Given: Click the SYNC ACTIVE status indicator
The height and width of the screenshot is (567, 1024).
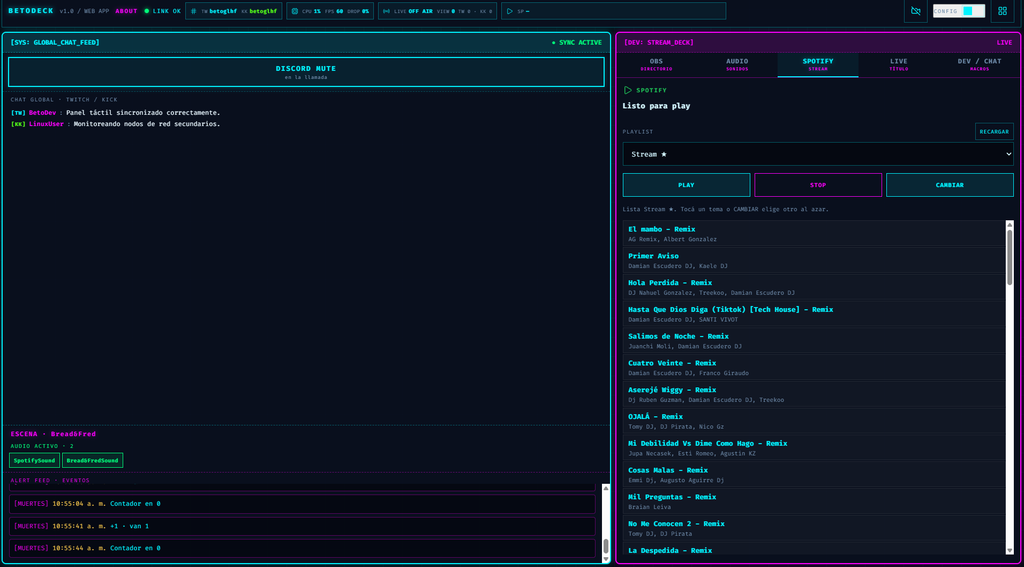Looking at the screenshot, I should coord(577,42).
